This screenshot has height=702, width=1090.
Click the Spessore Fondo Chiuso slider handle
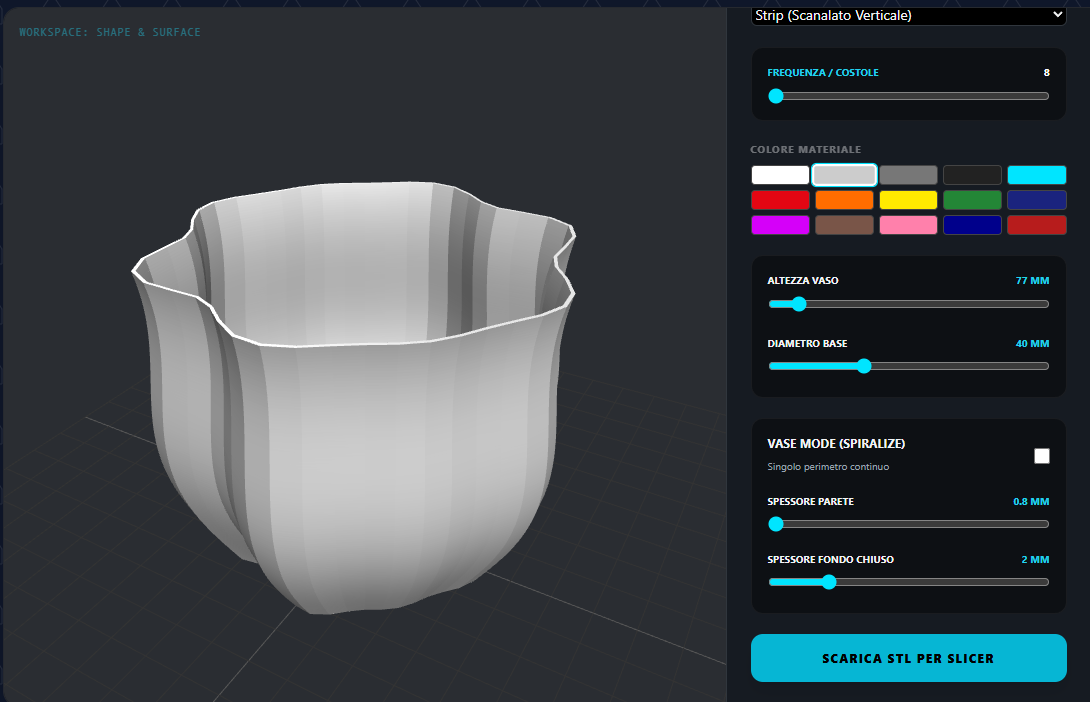829,582
